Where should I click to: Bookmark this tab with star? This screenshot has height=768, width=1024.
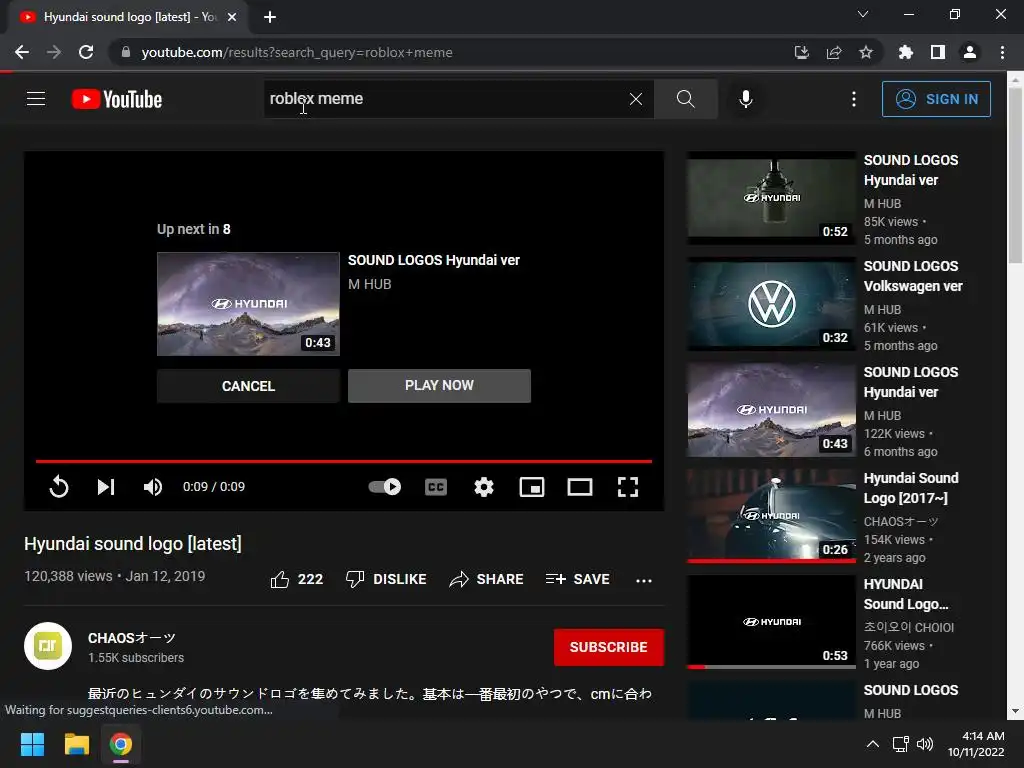coord(866,52)
